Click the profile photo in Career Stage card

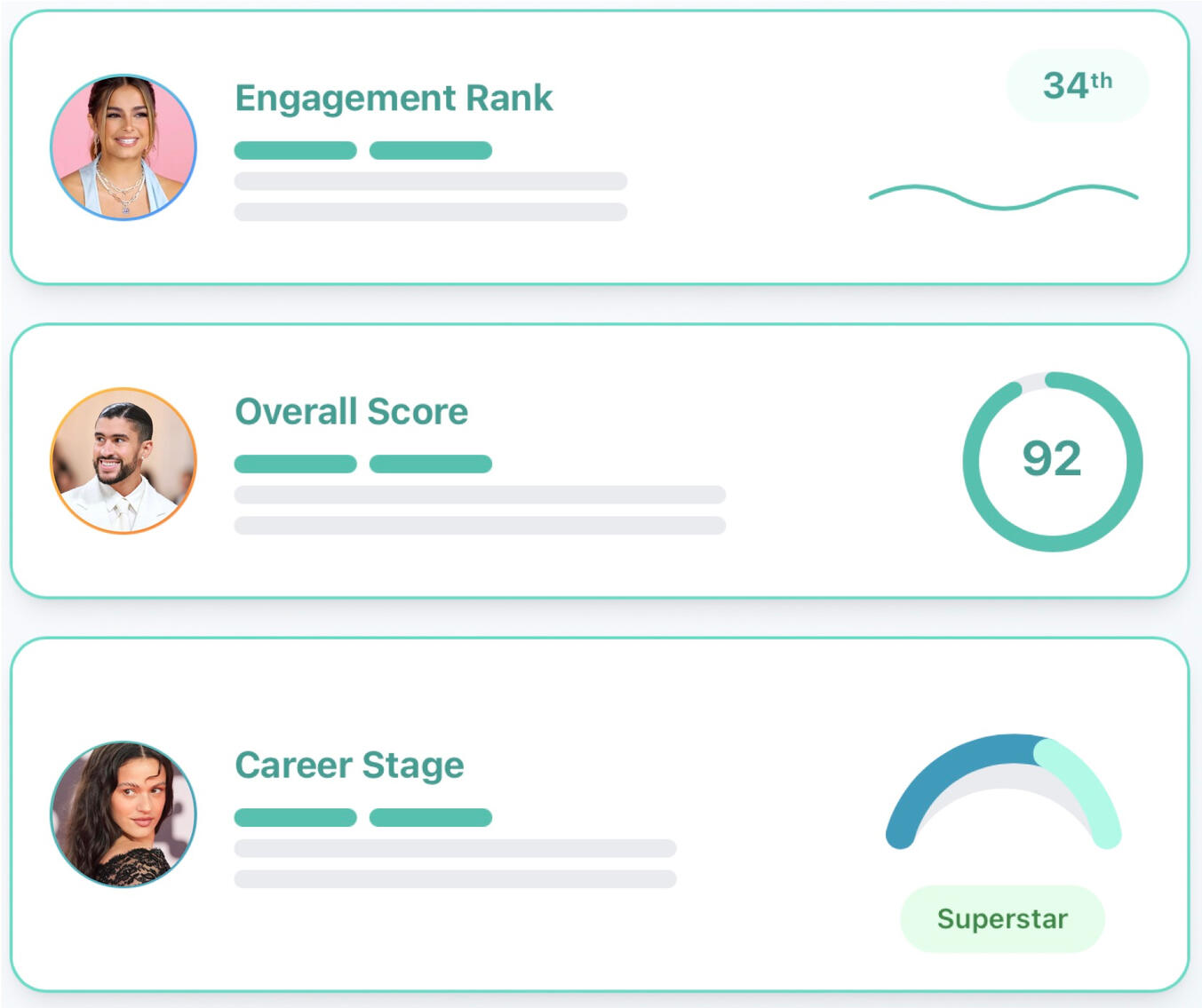point(123,814)
